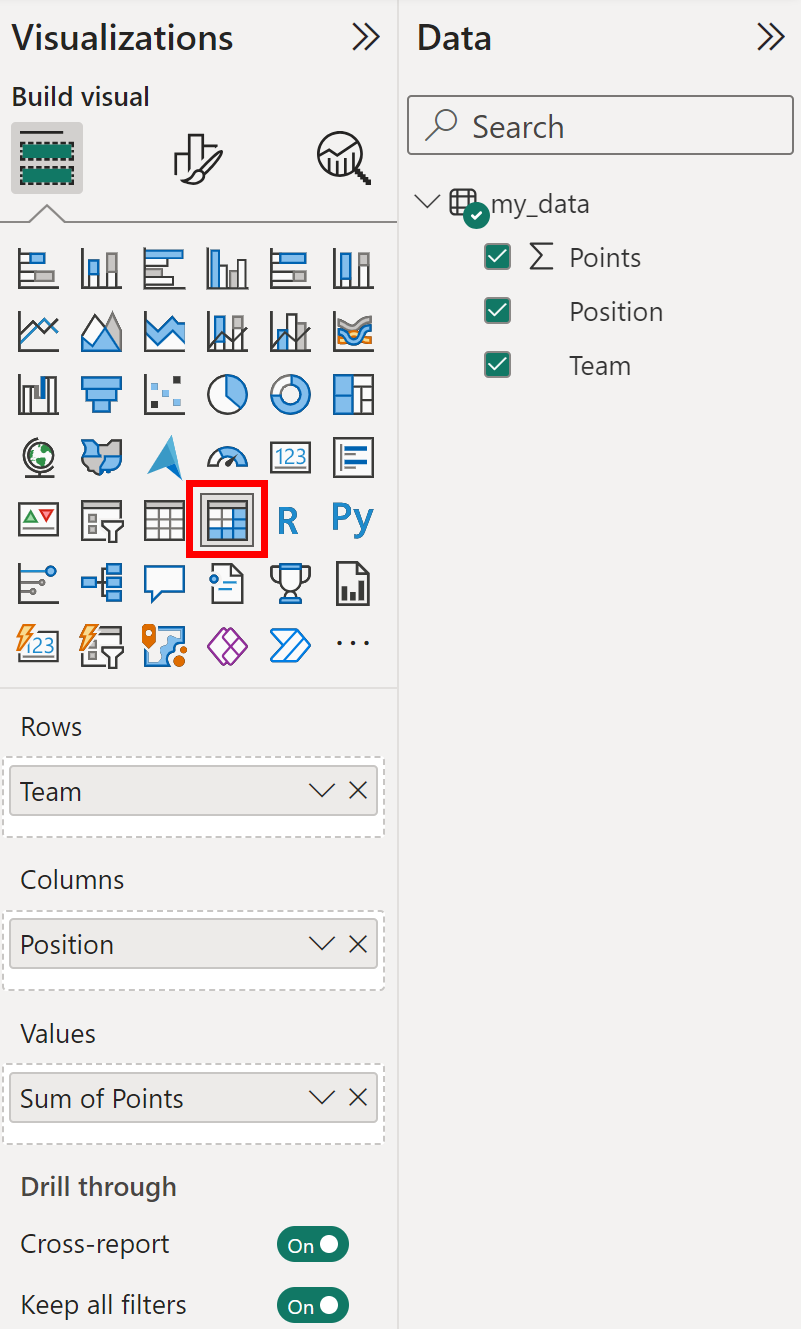Open the Sum of Points dropdown arrow
The image size is (801, 1329).
321,1098
